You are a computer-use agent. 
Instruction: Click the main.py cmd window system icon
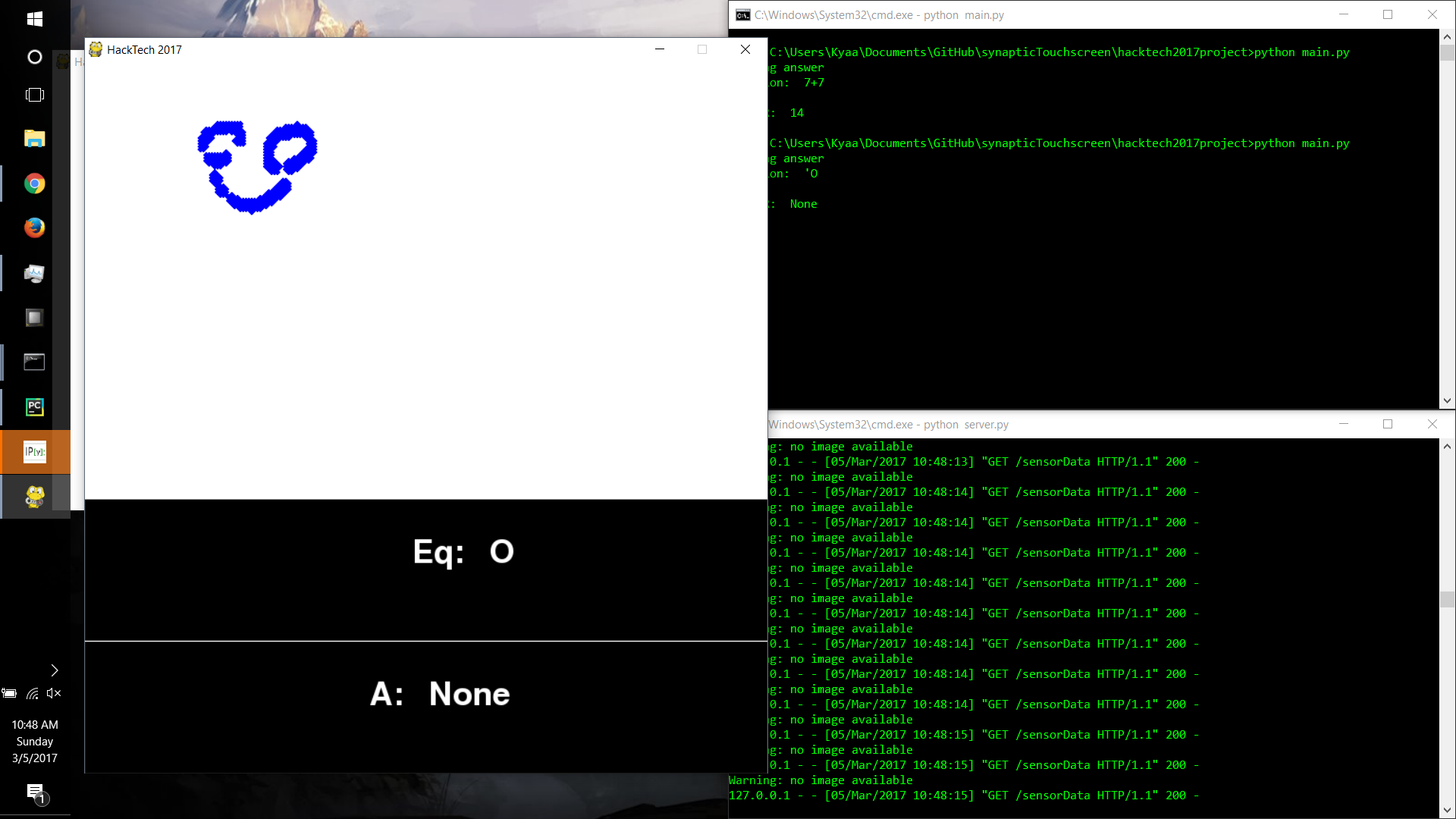coord(743,15)
